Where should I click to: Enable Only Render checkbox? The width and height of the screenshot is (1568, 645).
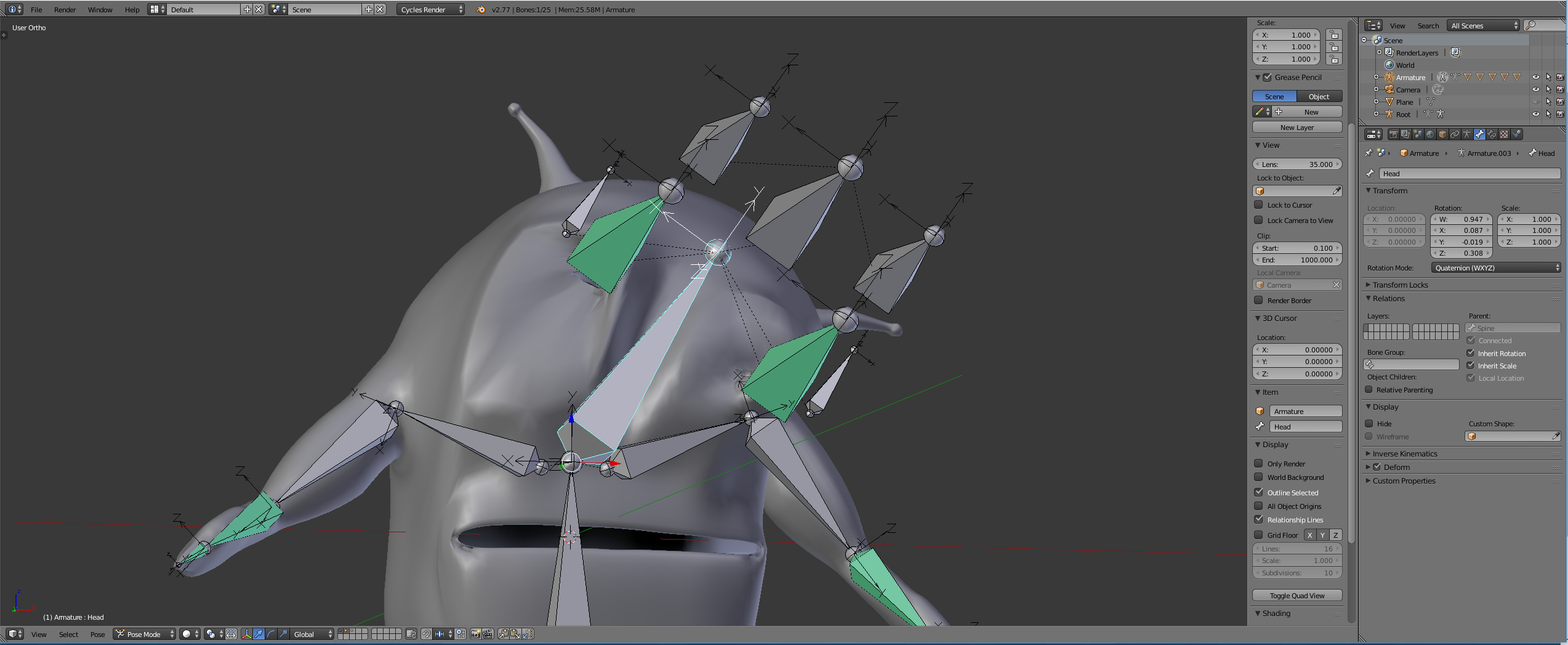tap(1258, 463)
